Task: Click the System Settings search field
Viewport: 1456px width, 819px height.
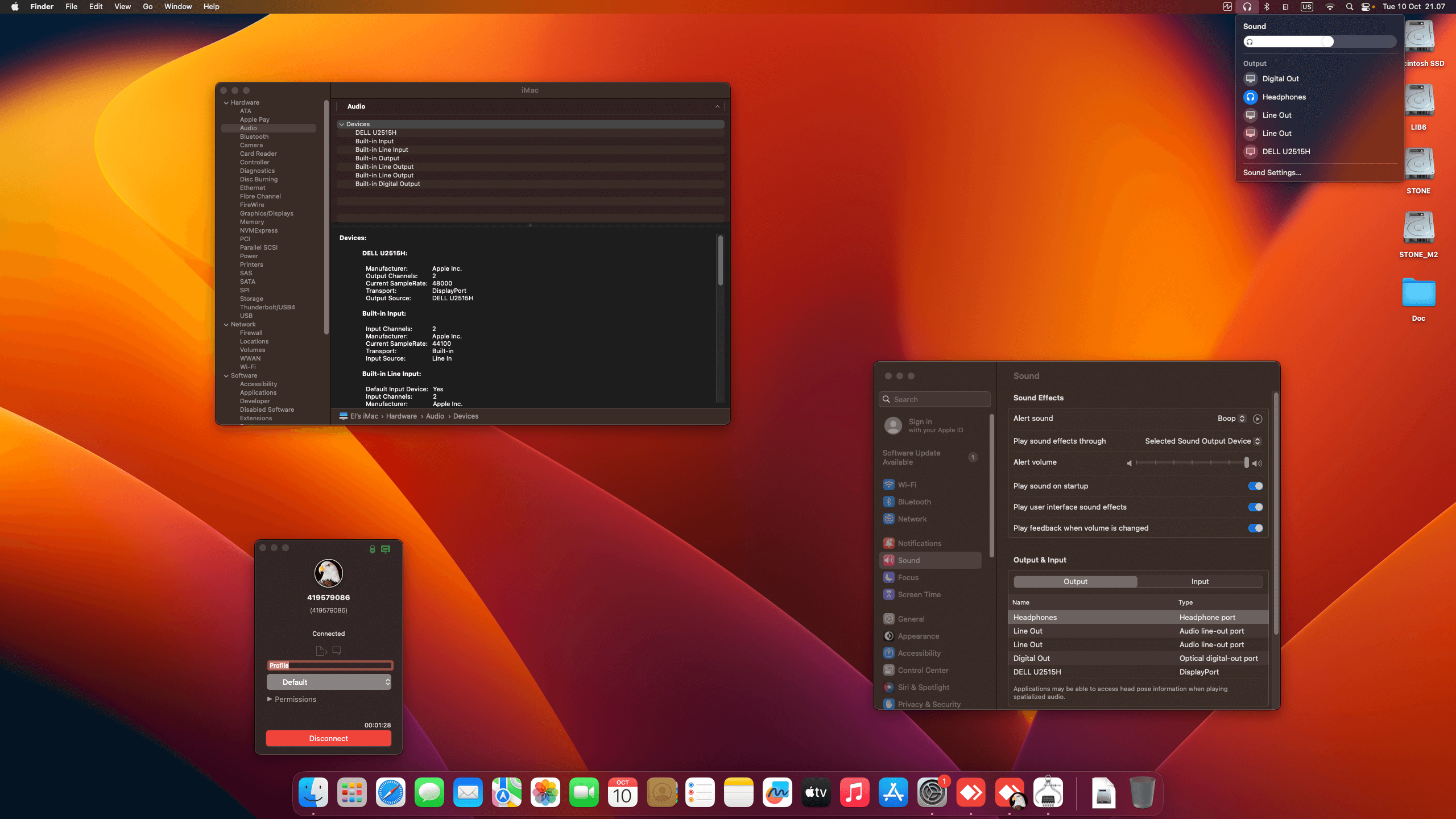Action: point(935,399)
